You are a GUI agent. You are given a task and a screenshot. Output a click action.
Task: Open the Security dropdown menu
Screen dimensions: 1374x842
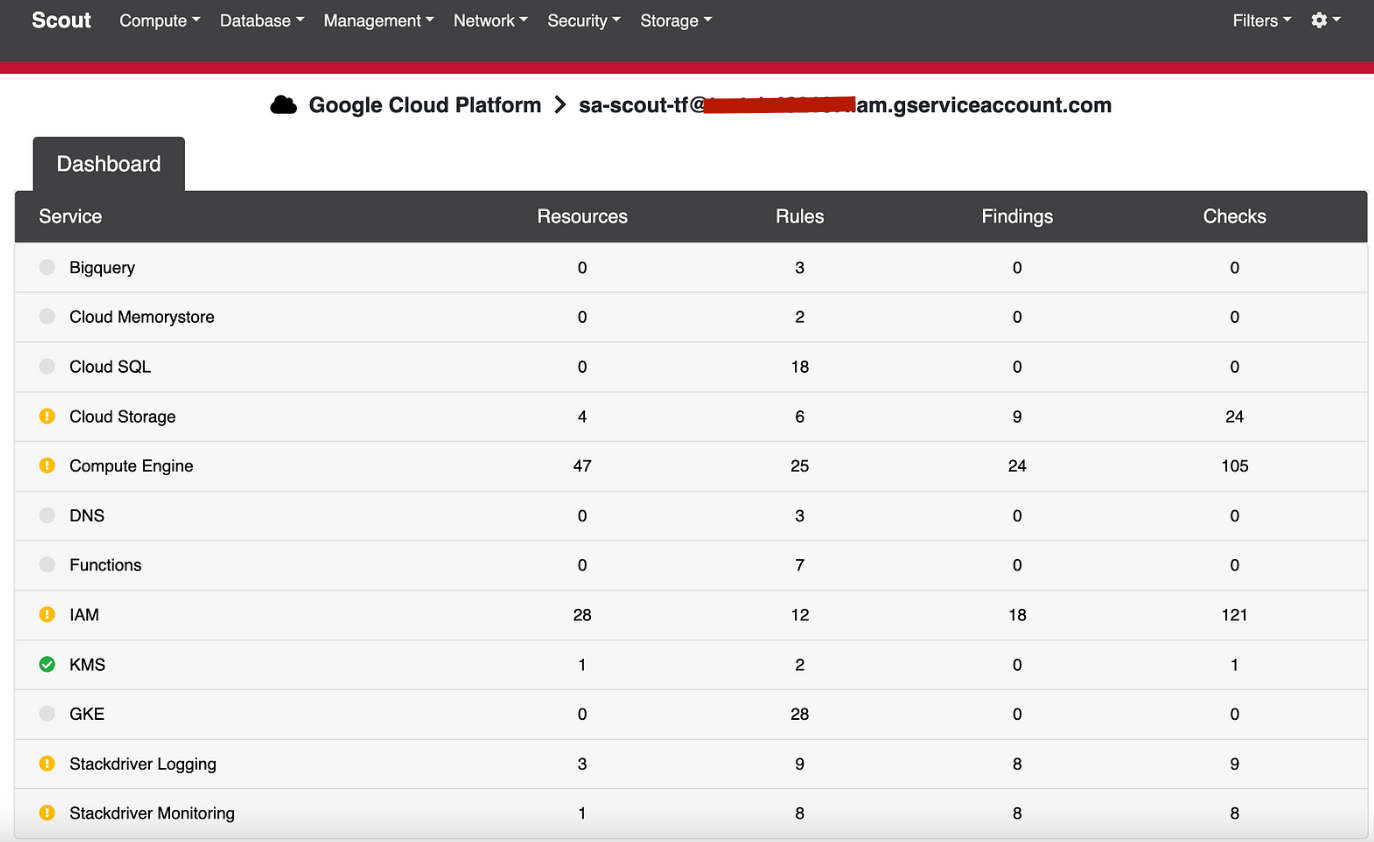click(x=584, y=20)
